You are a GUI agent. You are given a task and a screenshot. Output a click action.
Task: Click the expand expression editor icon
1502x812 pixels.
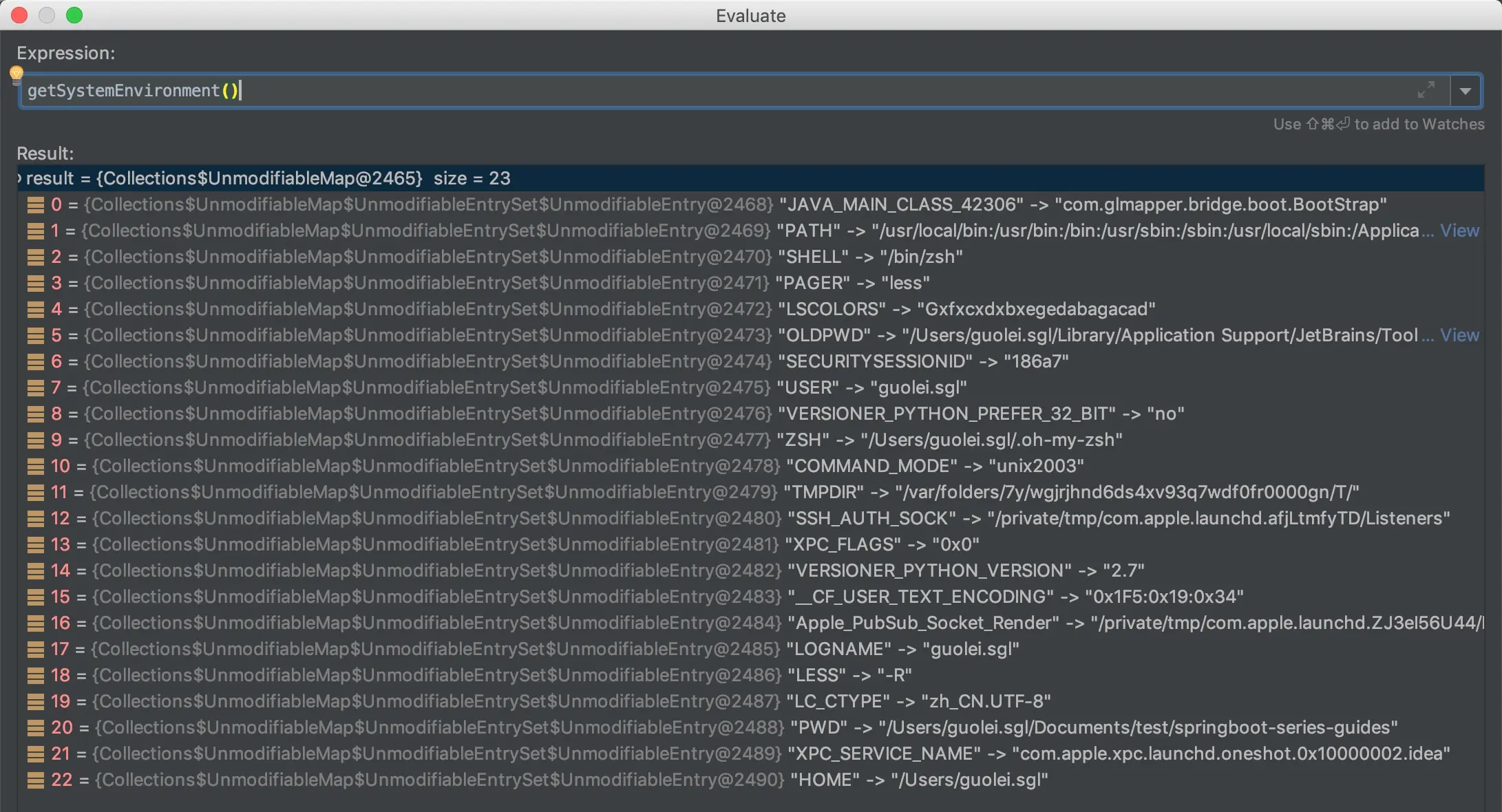coord(1426,90)
